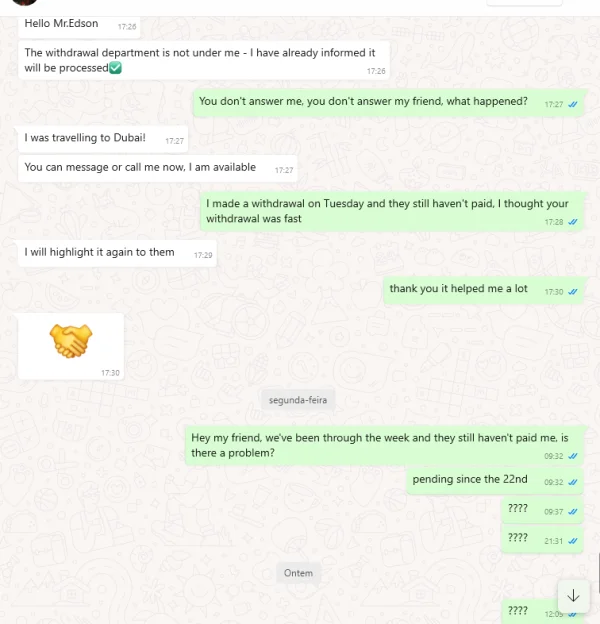
Task: Click read ticks on "thank you it helped me"
Action: point(573,292)
